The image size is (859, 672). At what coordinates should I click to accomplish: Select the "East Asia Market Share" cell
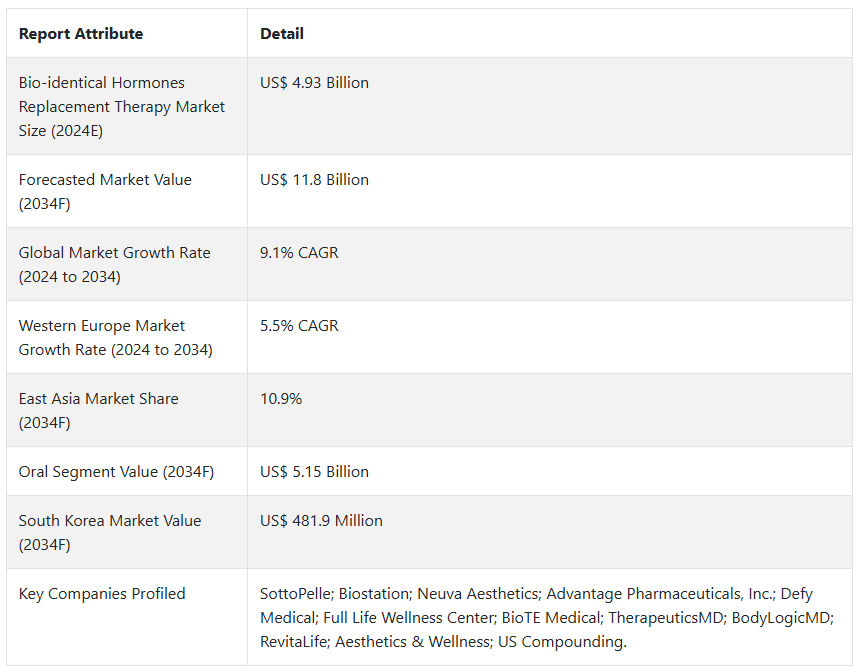tap(99, 411)
